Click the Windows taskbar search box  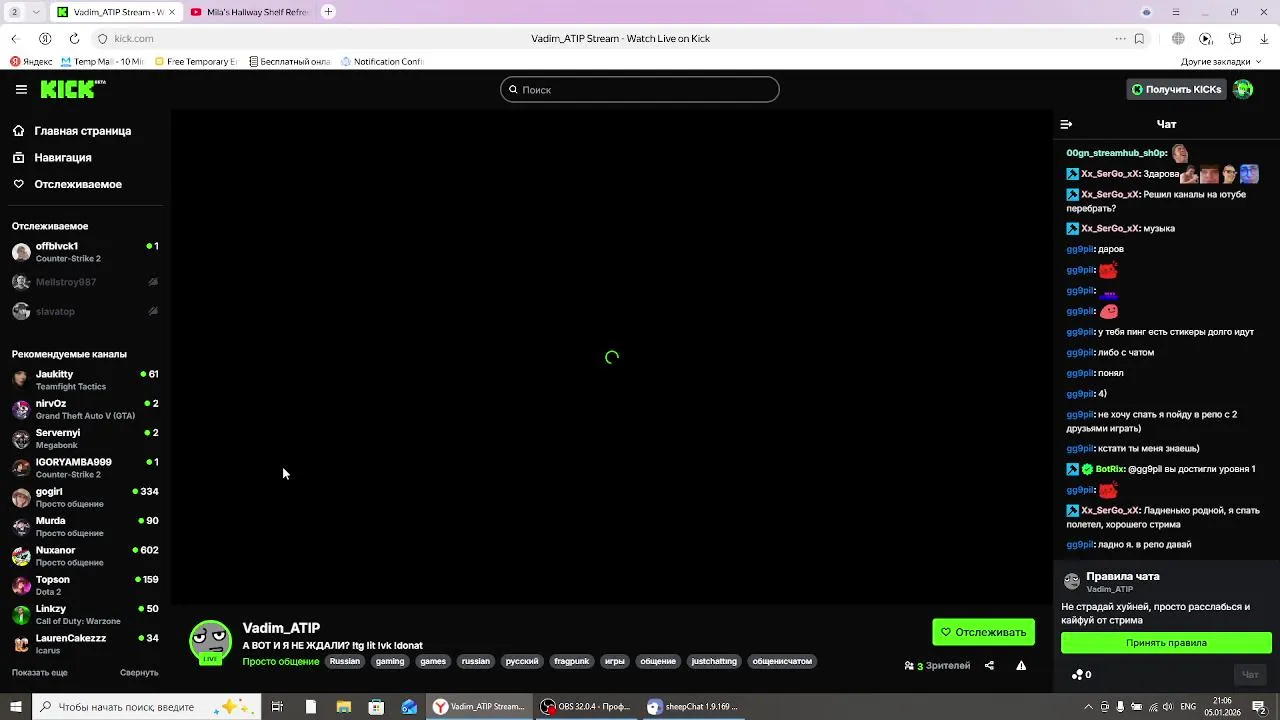click(x=145, y=707)
